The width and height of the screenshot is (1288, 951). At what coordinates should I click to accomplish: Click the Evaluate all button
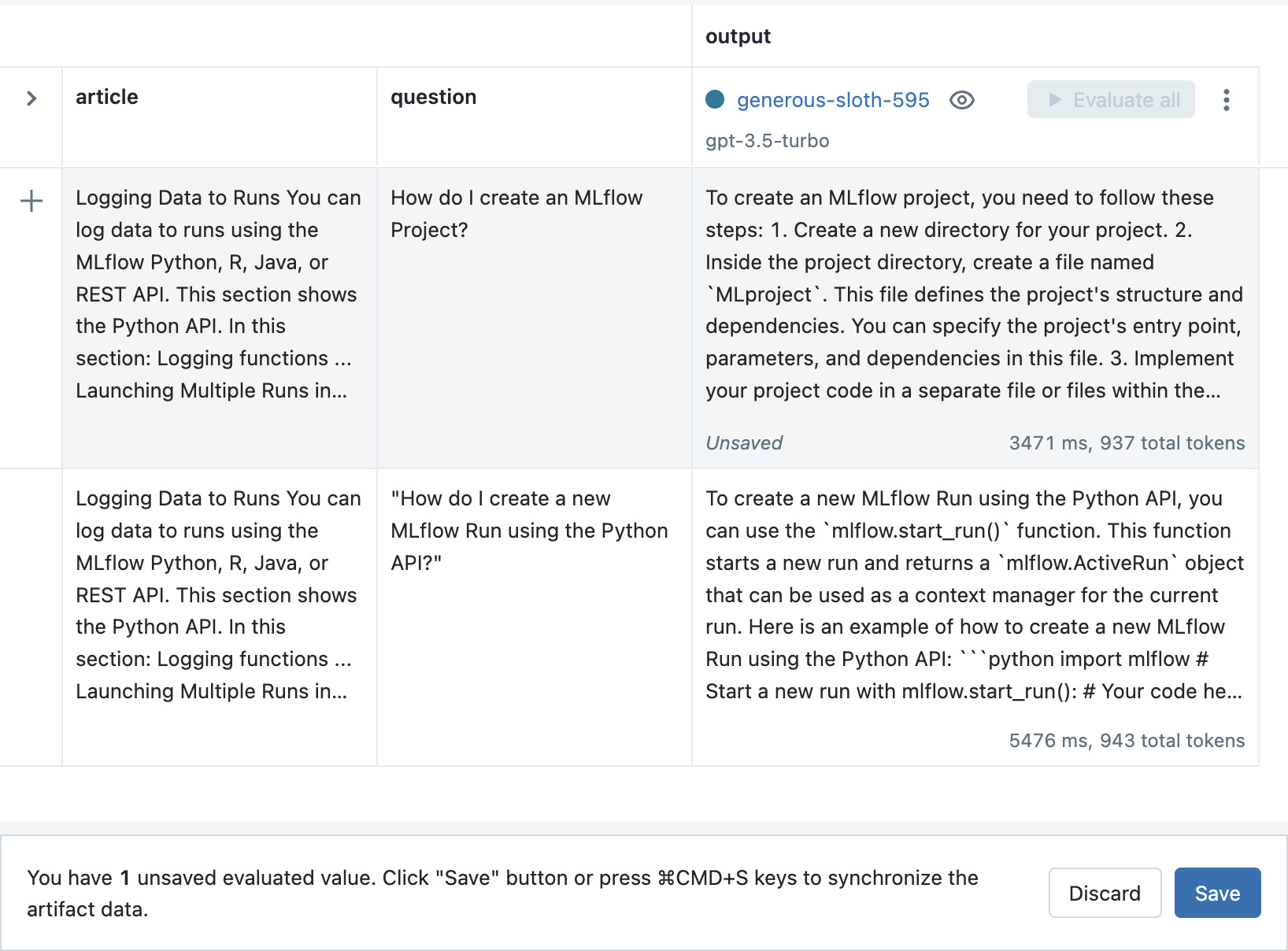coord(1110,100)
